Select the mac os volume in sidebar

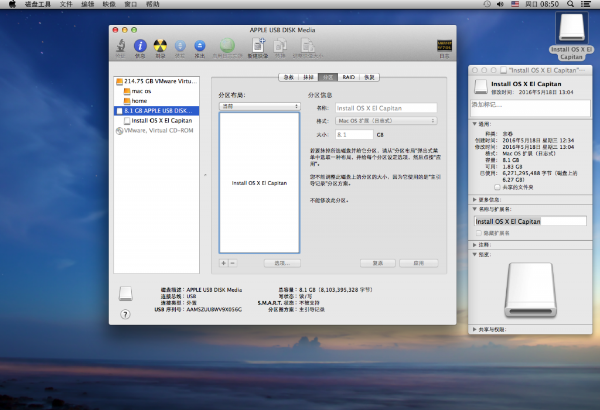157,91
